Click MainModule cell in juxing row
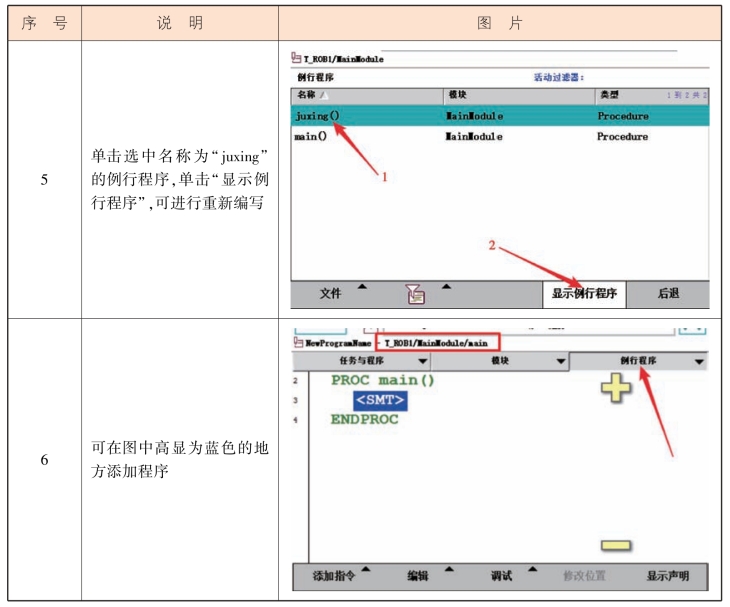Viewport: 730px width, 607px height. coord(474,116)
